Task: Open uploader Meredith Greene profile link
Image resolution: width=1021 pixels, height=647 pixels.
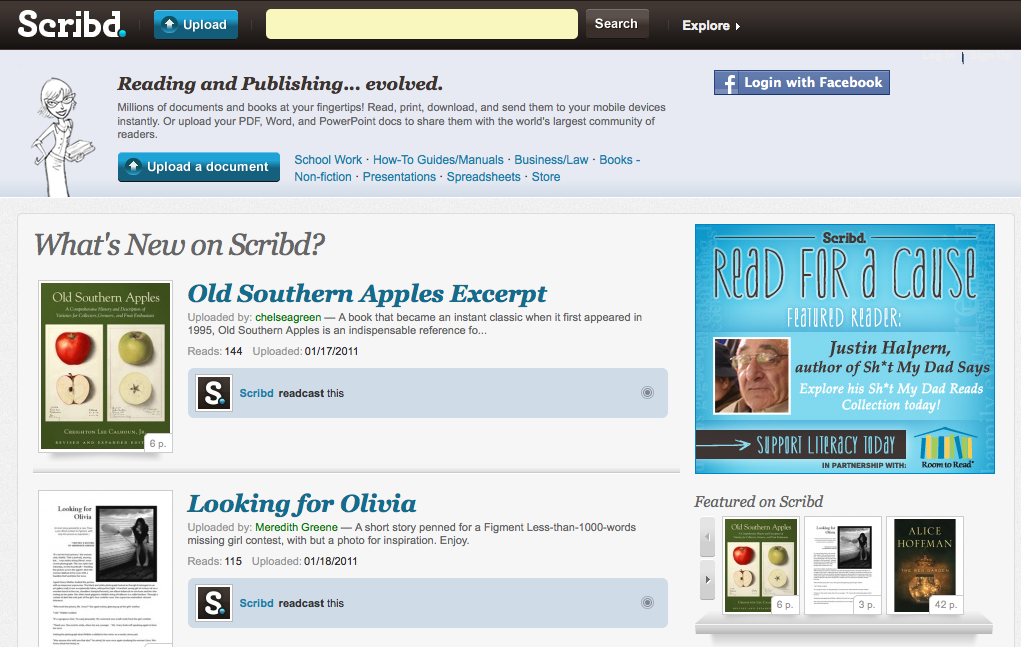Action: click(x=296, y=528)
